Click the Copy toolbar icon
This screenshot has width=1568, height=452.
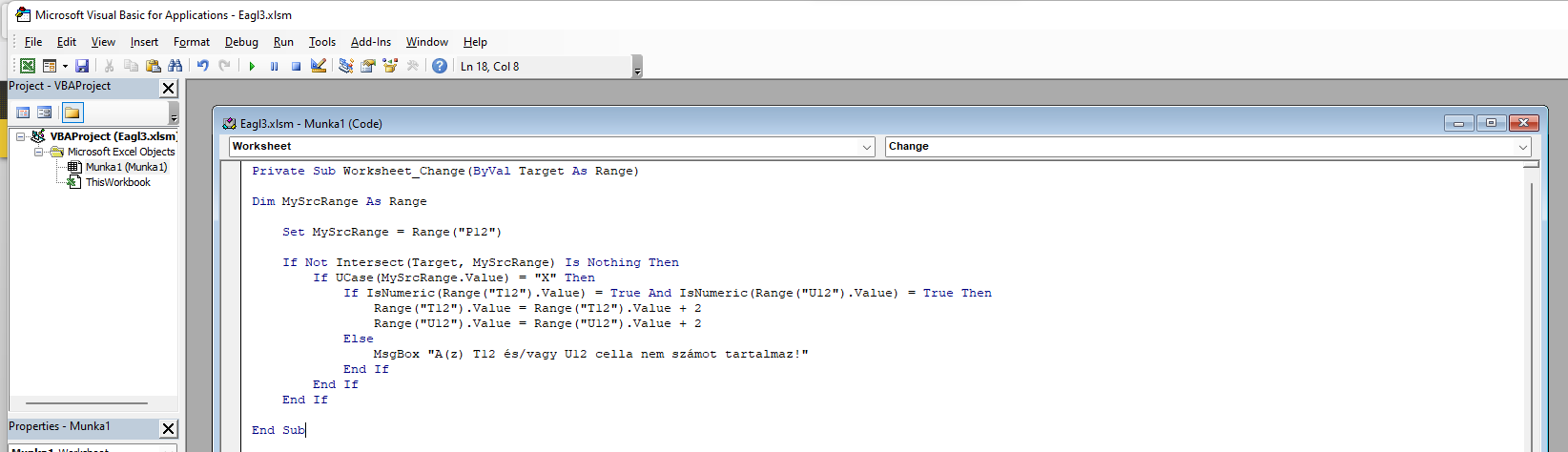[x=131, y=66]
